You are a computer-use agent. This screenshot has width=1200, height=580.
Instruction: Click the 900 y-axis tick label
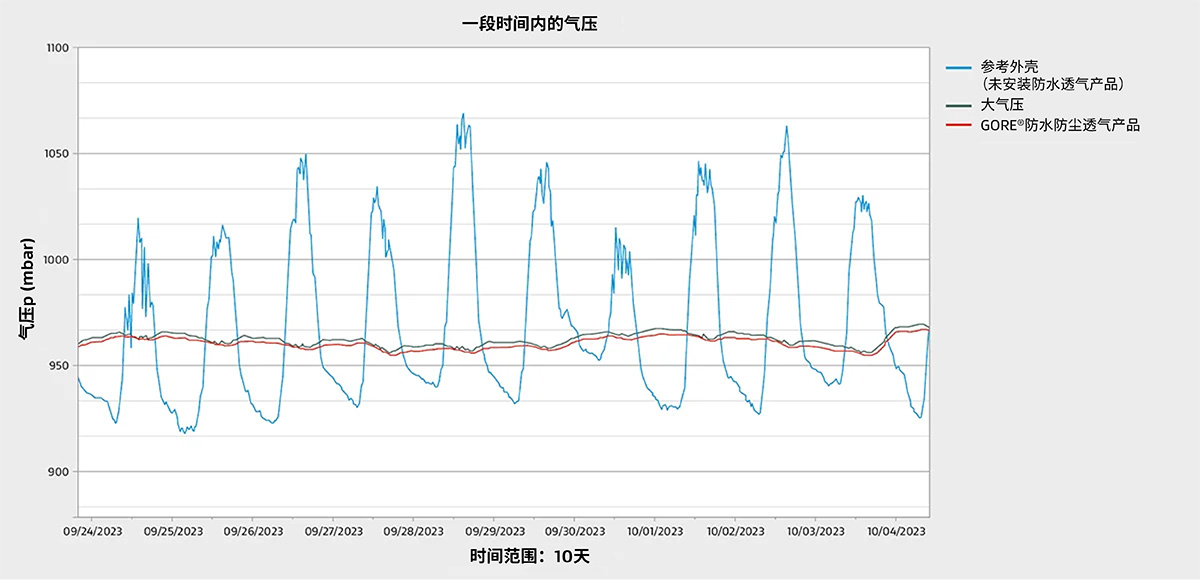click(x=60, y=472)
